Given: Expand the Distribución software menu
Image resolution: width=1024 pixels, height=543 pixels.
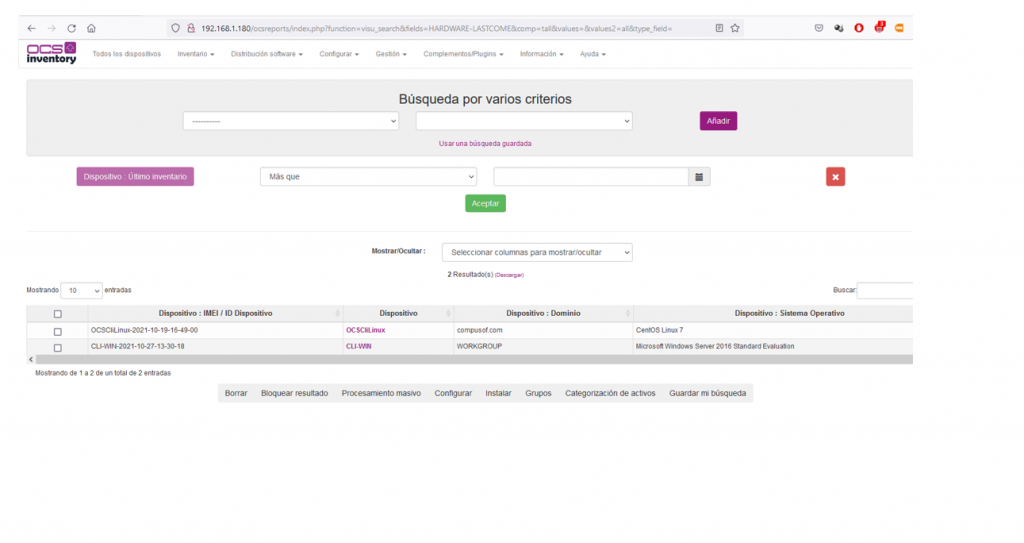Looking at the screenshot, I should tap(266, 54).
